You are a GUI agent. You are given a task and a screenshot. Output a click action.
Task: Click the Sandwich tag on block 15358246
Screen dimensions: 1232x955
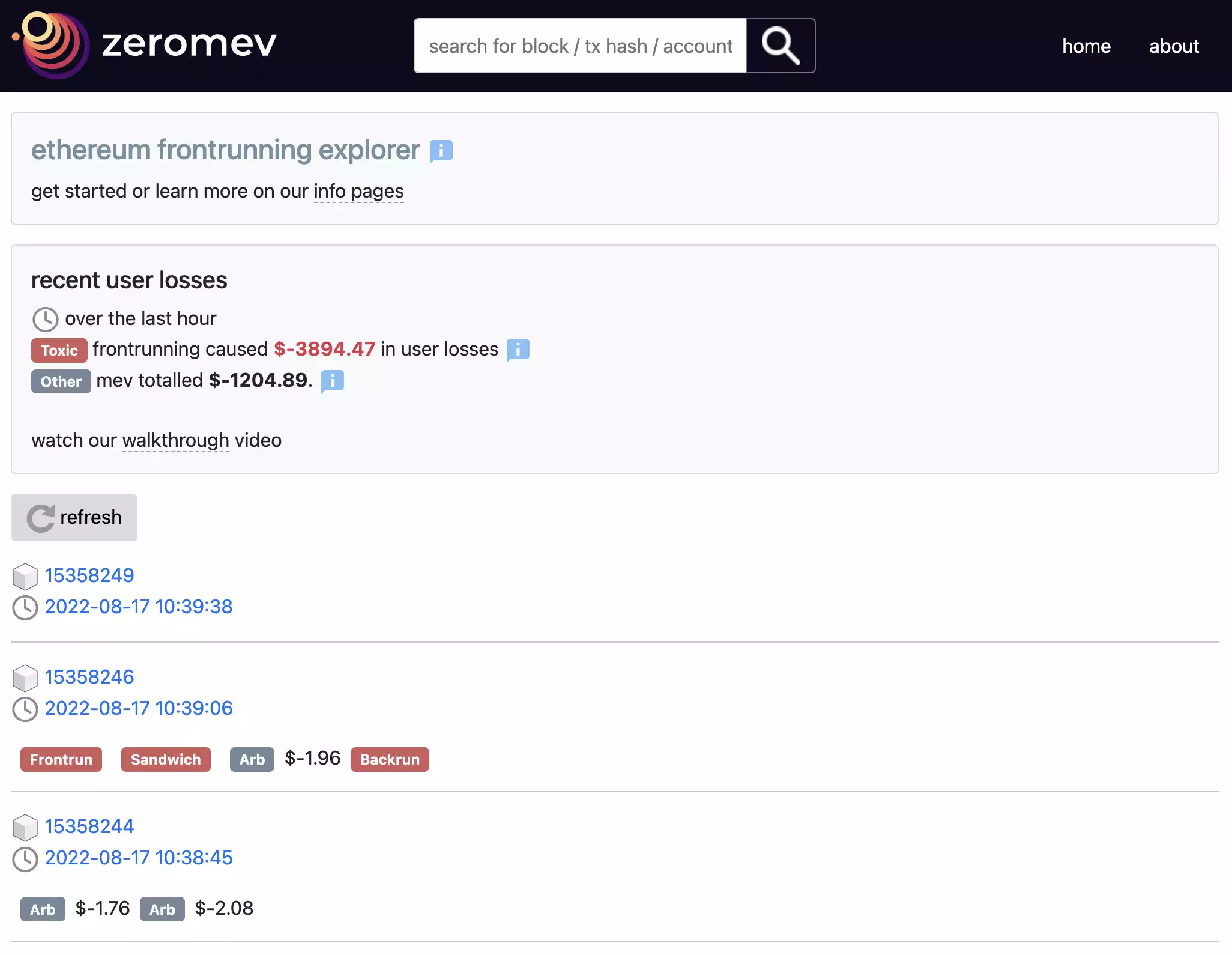165,758
